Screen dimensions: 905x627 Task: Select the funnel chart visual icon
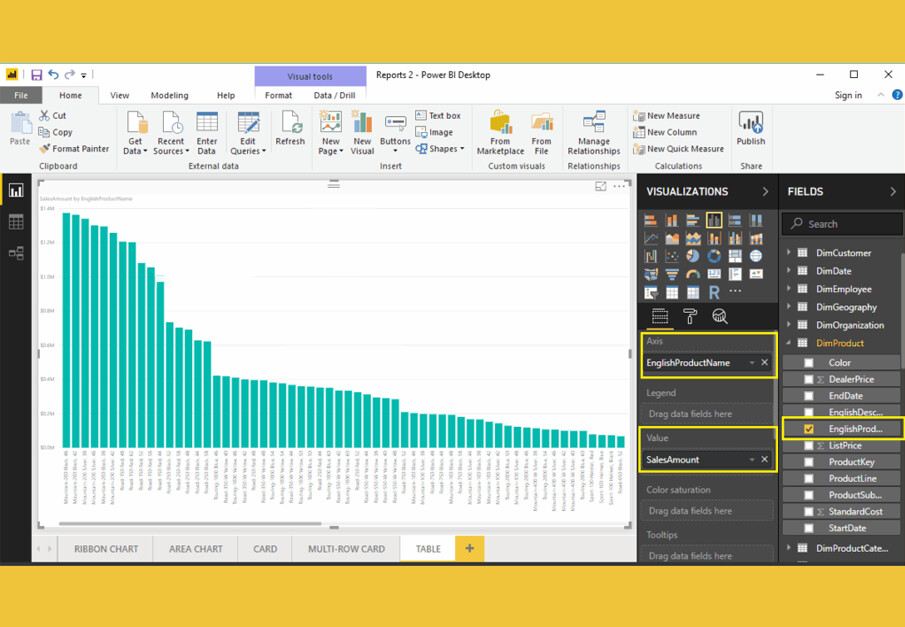coord(671,273)
